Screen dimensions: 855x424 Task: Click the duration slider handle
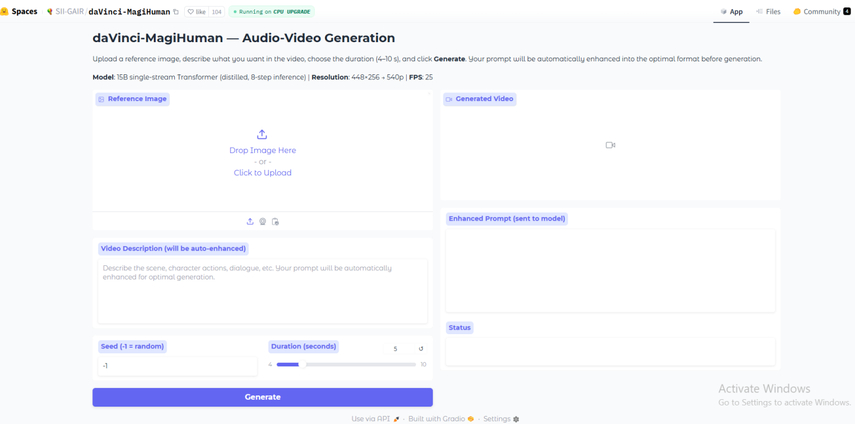point(302,365)
